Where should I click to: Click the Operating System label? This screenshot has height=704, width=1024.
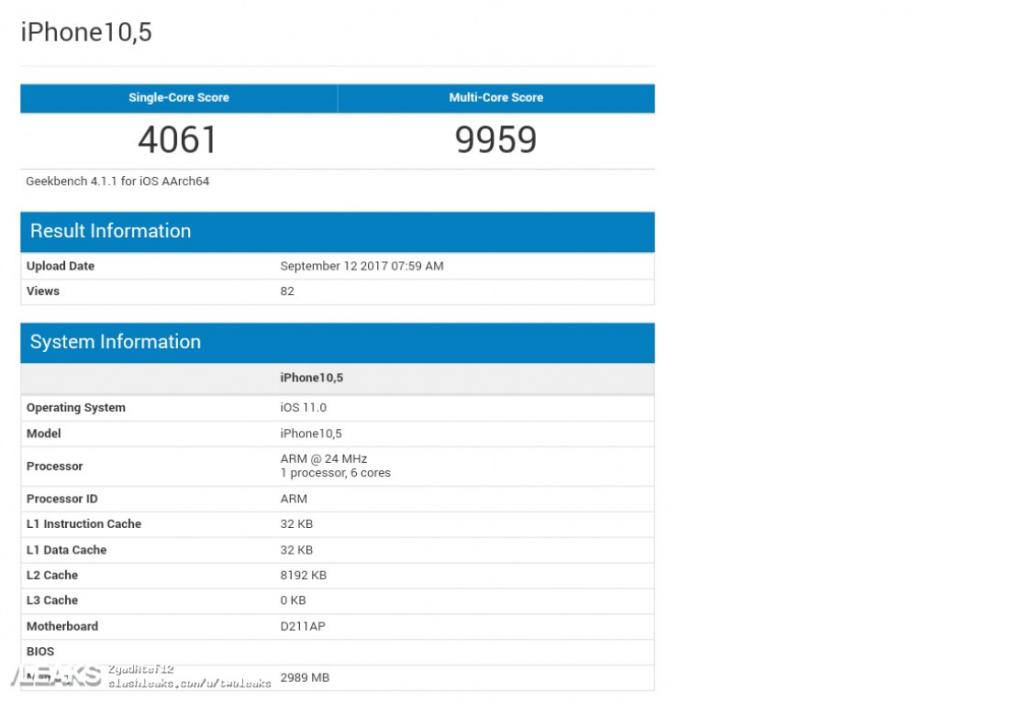76,408
